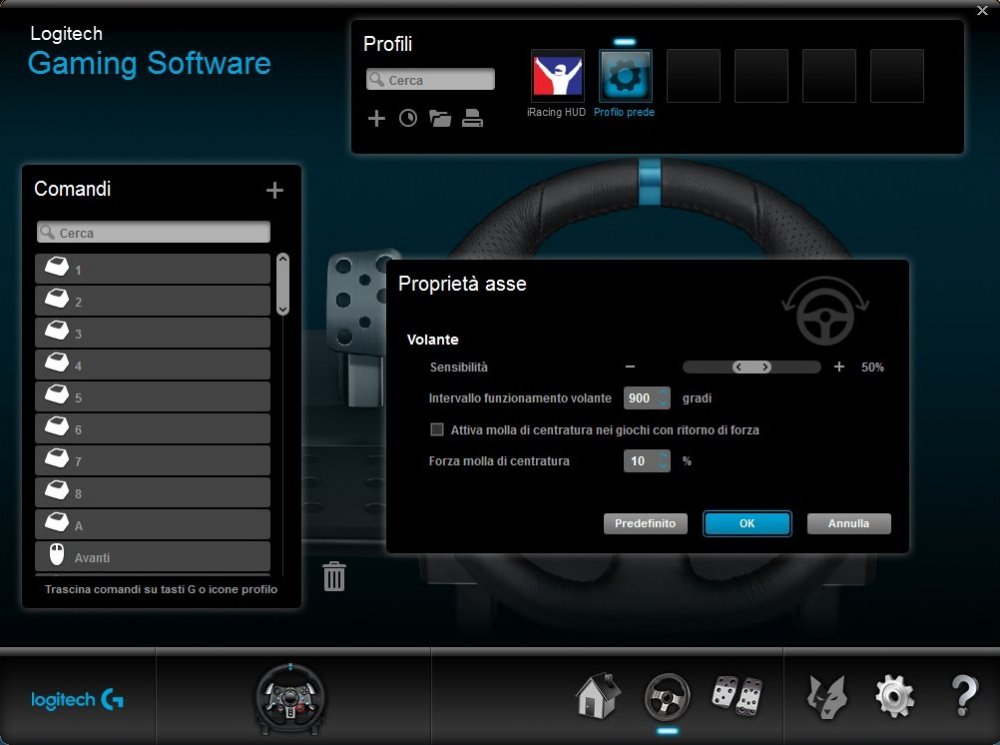Select command key 4 in list
Viewport: 1000px width, 745px height.
pos(153,364)
